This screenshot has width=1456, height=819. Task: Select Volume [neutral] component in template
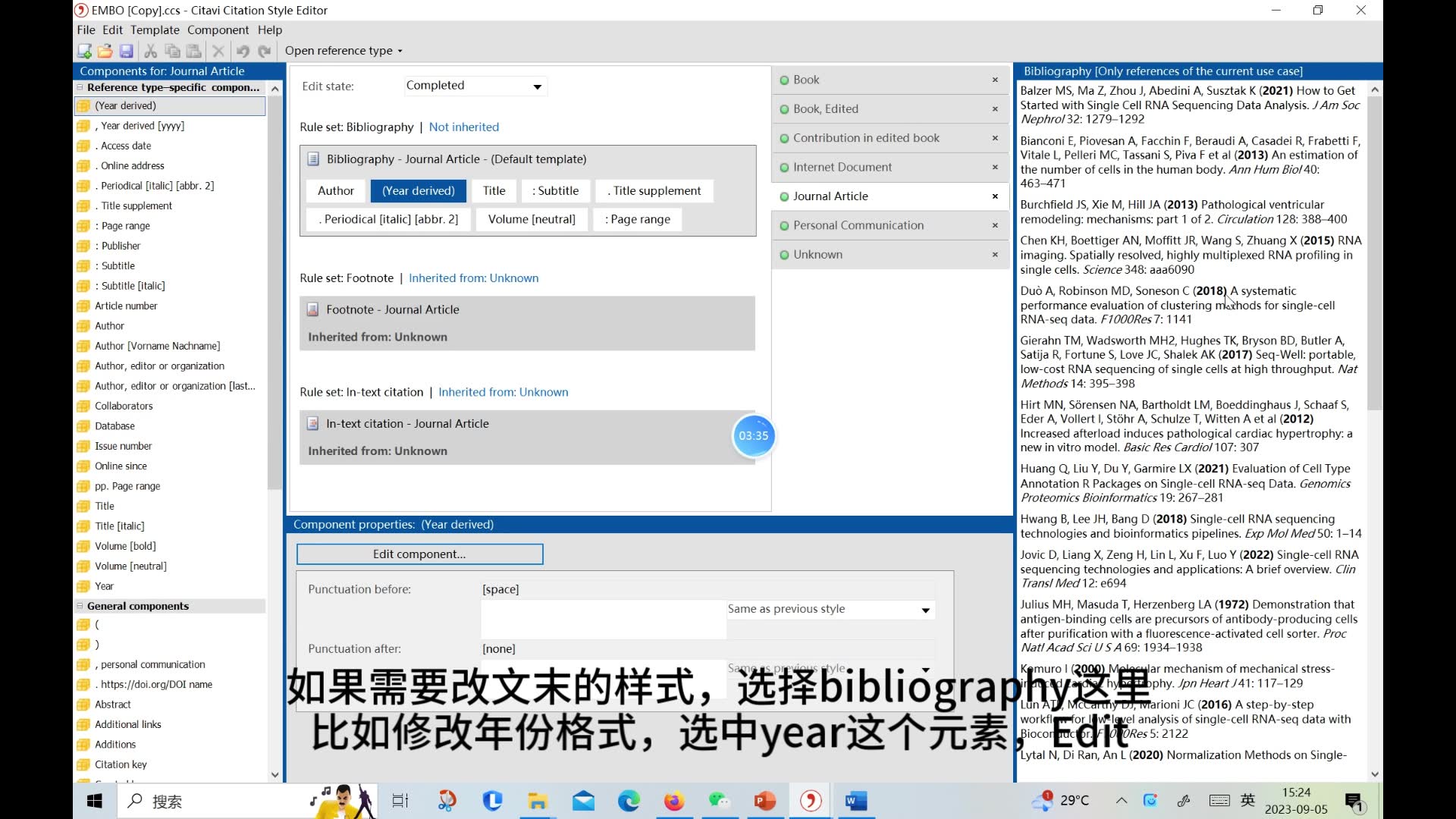coord(532,219)
